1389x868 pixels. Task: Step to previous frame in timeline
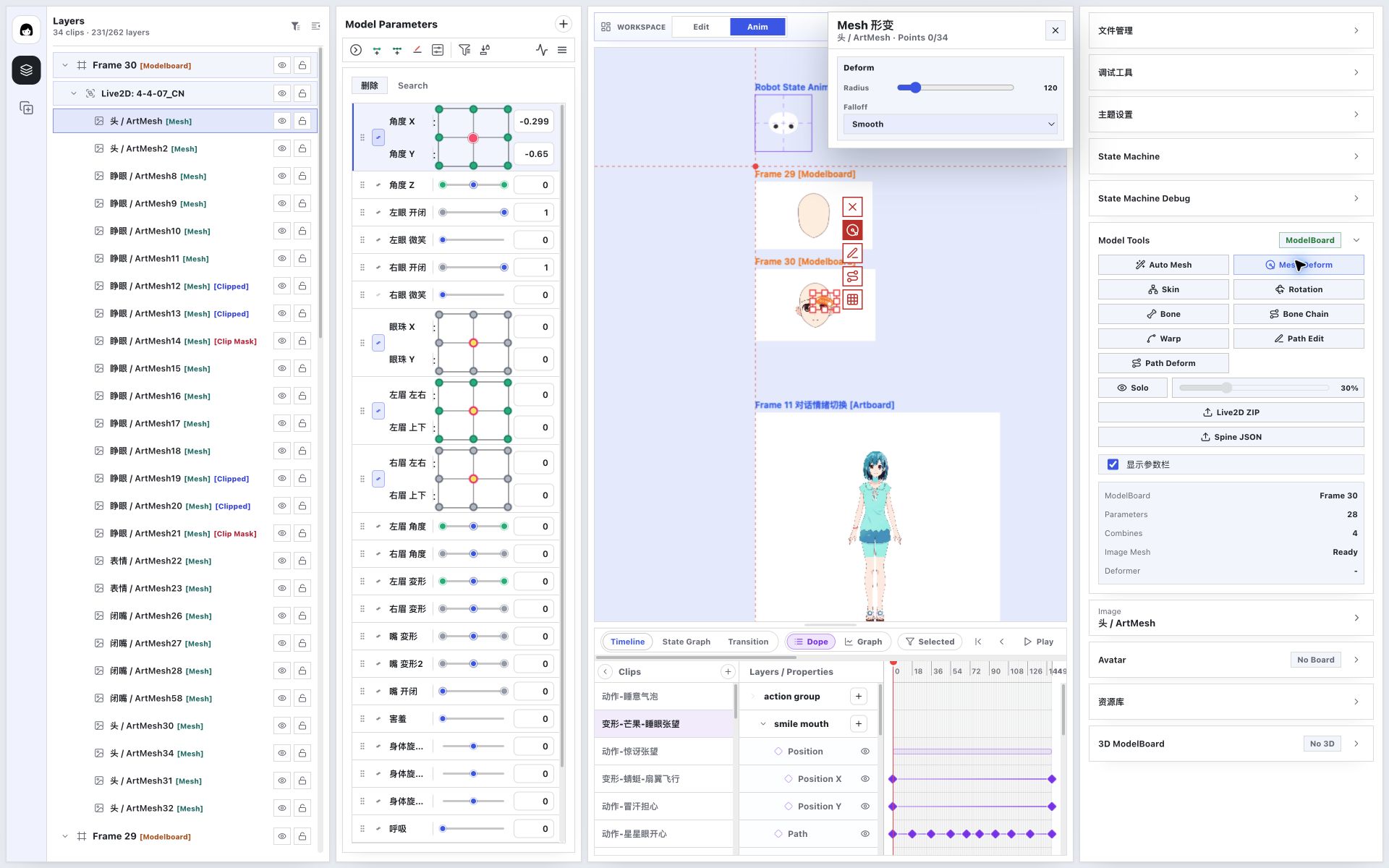pyautogui.click(x=1002, y=642)
